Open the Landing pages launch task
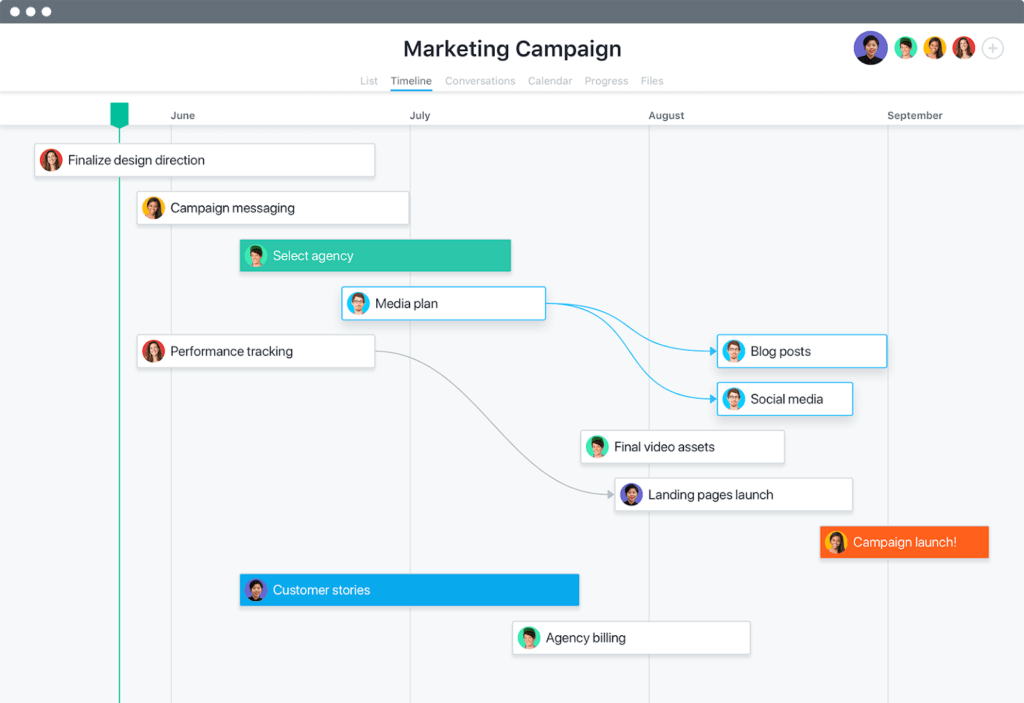 pyautogui.click(x=732, y=494)
